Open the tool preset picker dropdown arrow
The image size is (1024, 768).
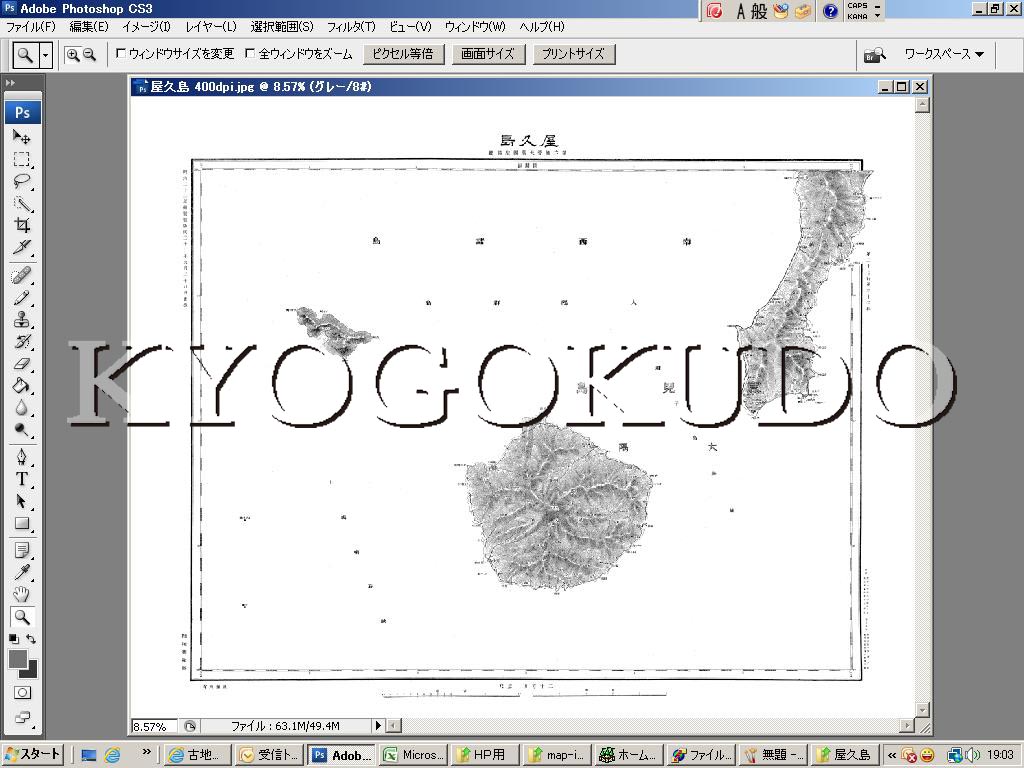45,55
